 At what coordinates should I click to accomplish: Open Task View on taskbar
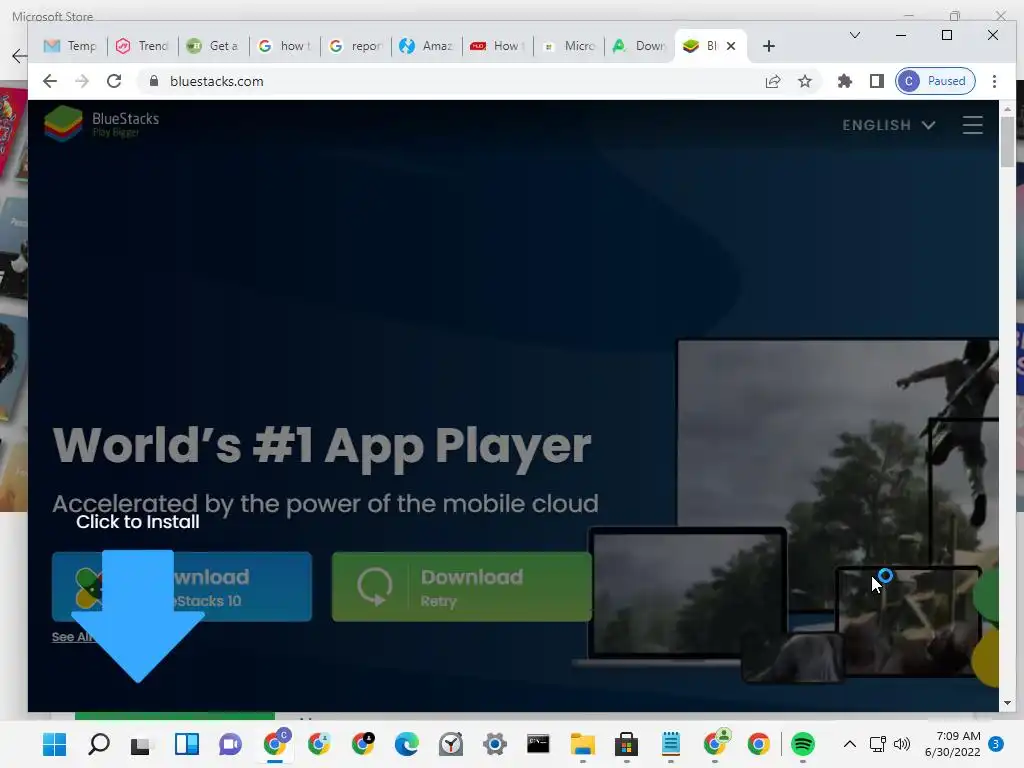[142, 744]
